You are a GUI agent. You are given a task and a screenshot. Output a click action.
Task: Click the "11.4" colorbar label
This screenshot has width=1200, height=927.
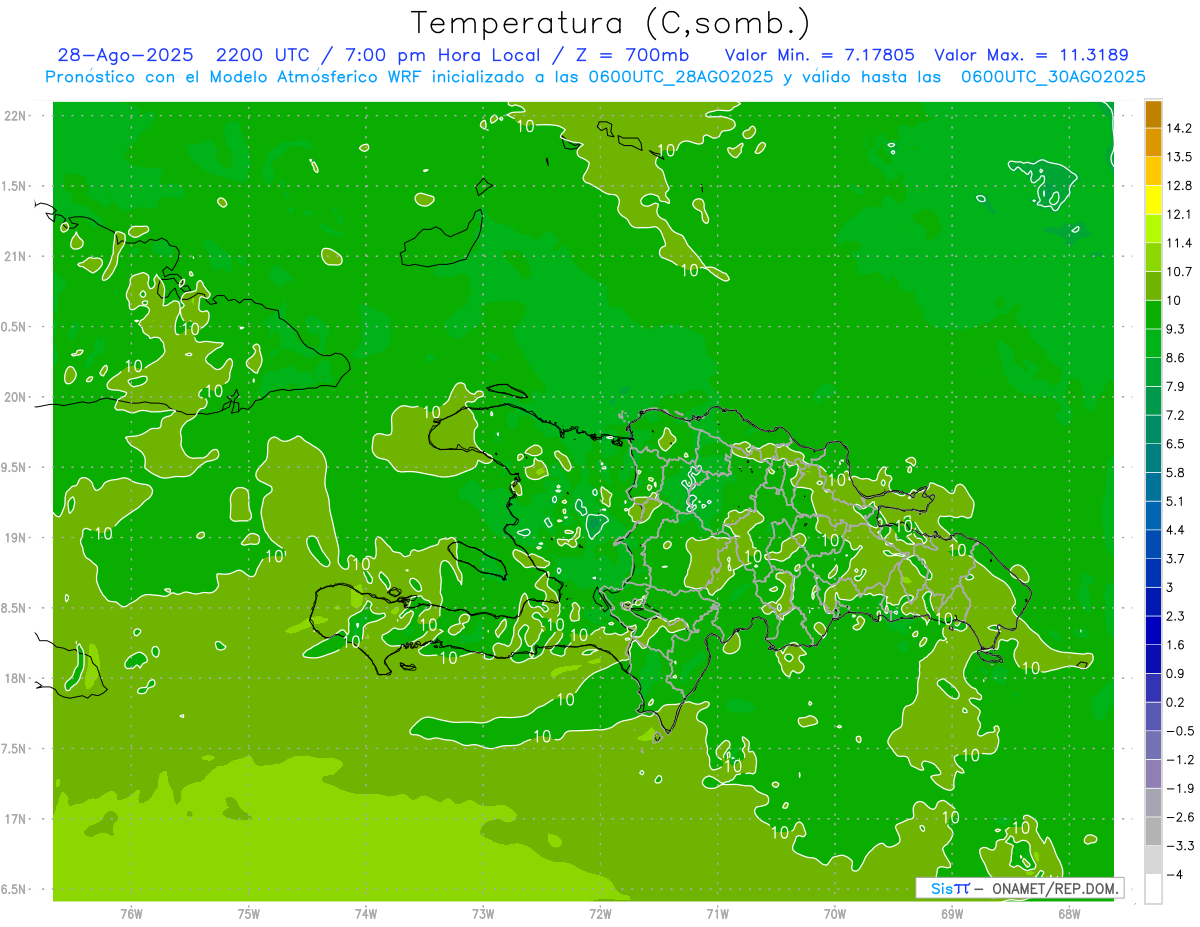[x=1179, y=243]
